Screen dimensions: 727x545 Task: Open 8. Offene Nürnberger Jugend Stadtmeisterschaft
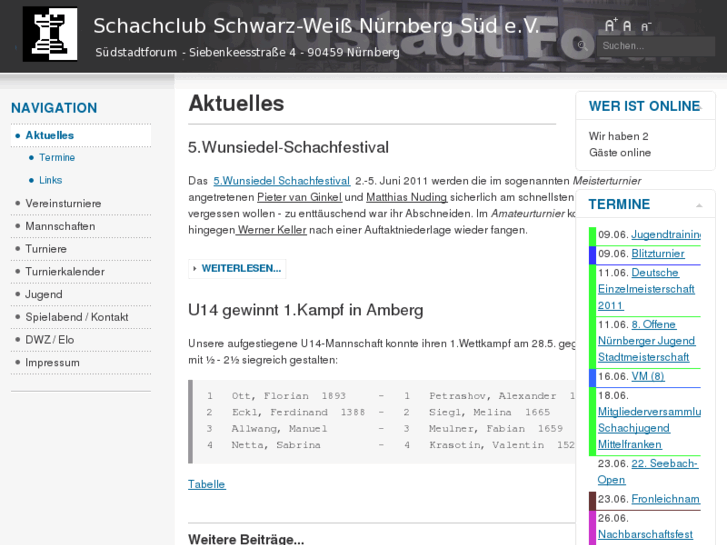pyautogui.click(x=646, y=341)
